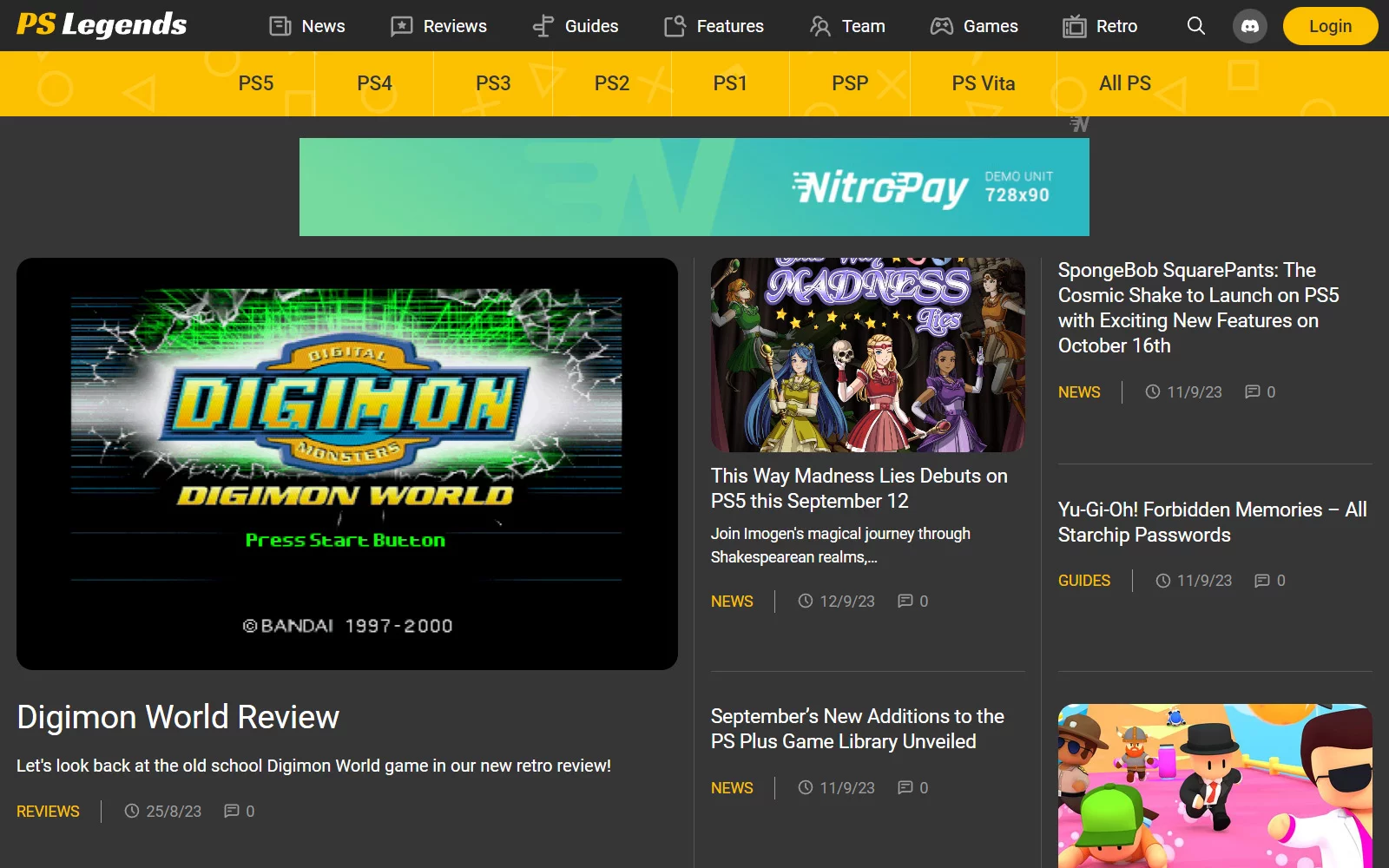This screenshot has width=1389, height=868.
Task: Click the Digimon review summary text
Action: click(314, 766)
